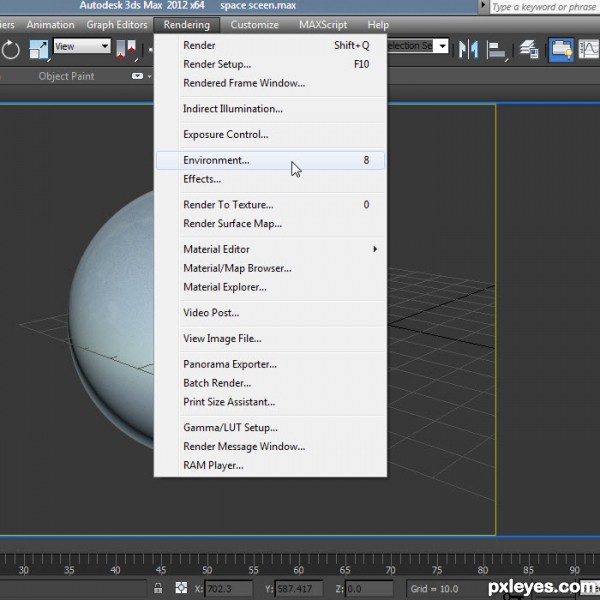Viewport: 600px width, 600px height.
Task: Select Exposure Control... entry
Action: 270,134
